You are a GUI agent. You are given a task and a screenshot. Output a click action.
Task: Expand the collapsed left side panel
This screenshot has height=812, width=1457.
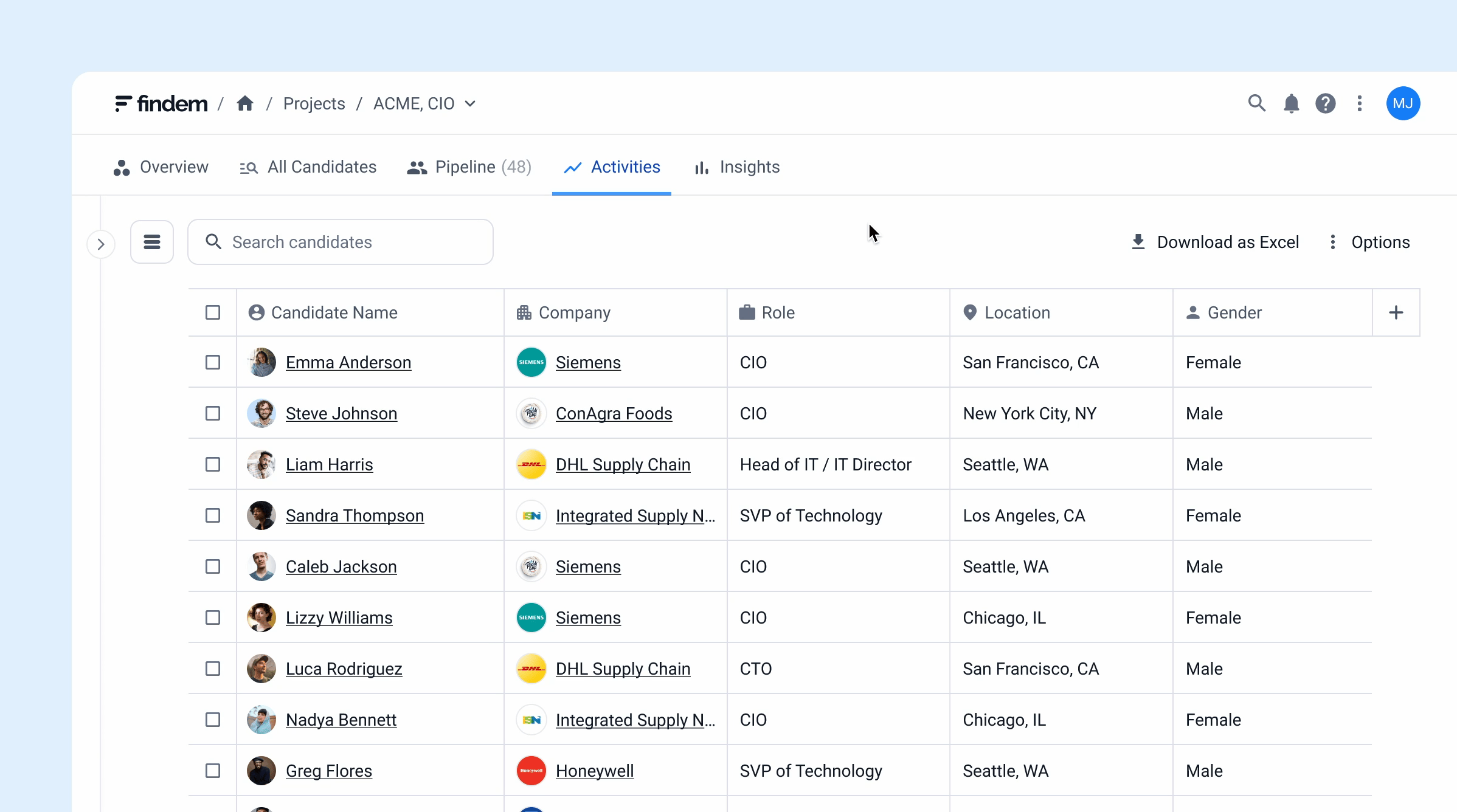pos(101,244)
